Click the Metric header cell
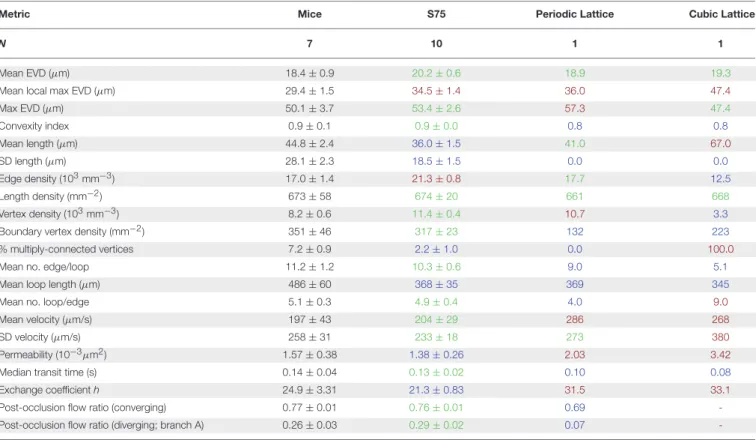756x440 pixels. 14,14
